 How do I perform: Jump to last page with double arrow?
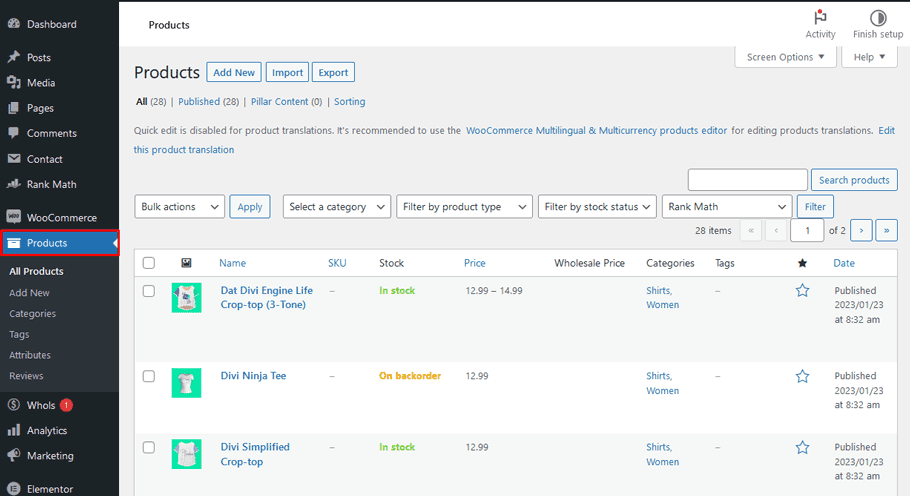click(x=886, y=230)
